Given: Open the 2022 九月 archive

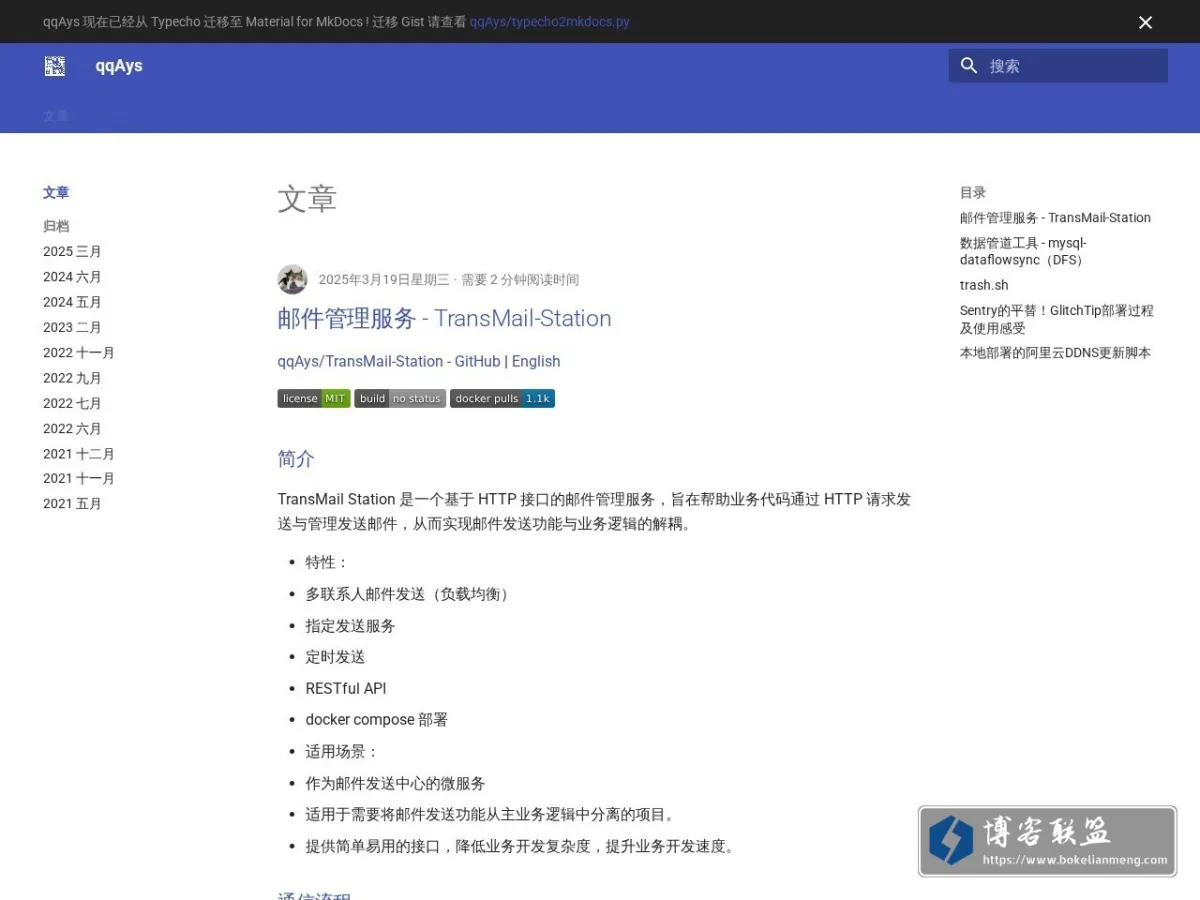Looking at the screenshot, I should [x=72, y=378].
